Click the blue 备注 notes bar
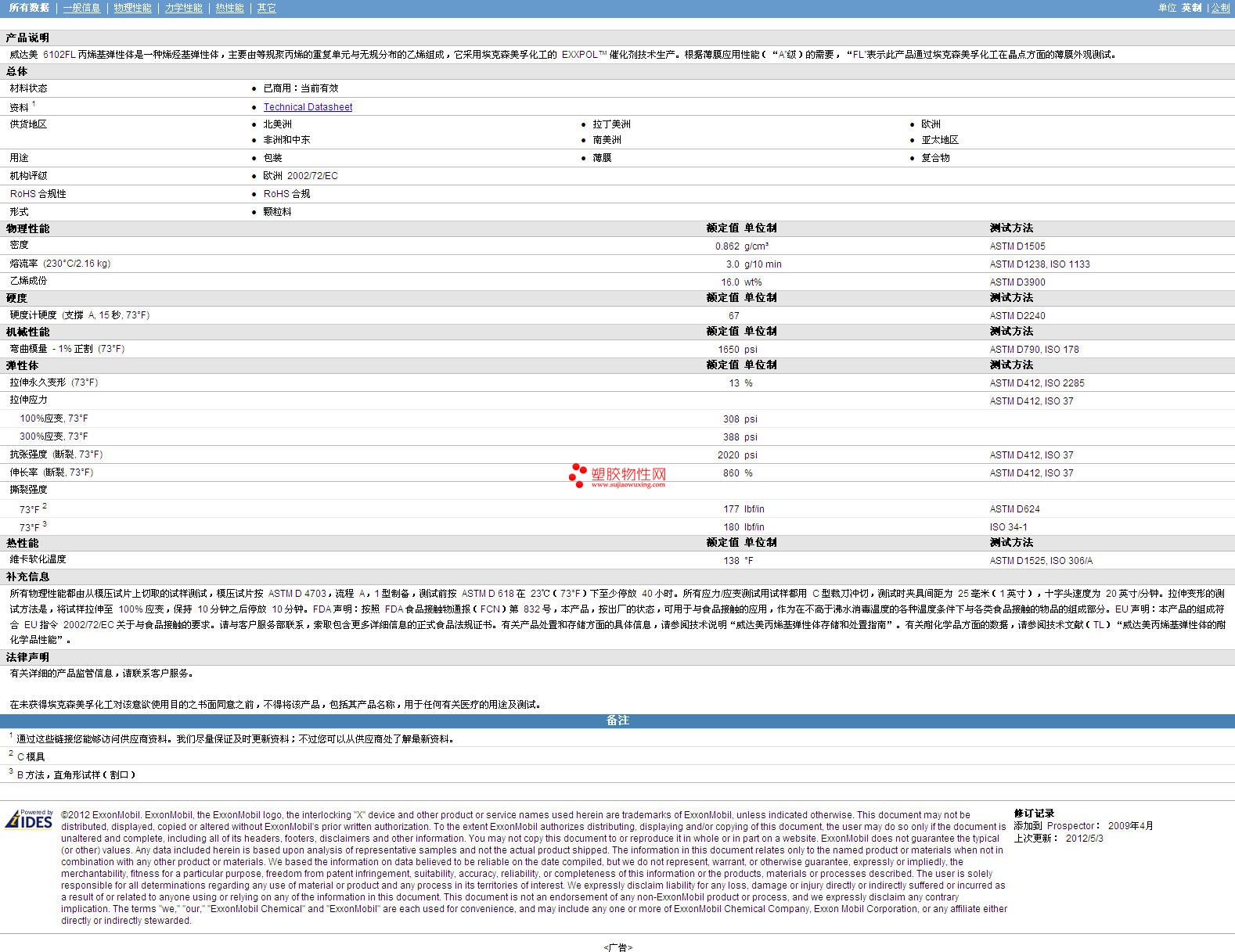Image resolution: width=1235 pixels, height=952 pixels. click(617, 720)
